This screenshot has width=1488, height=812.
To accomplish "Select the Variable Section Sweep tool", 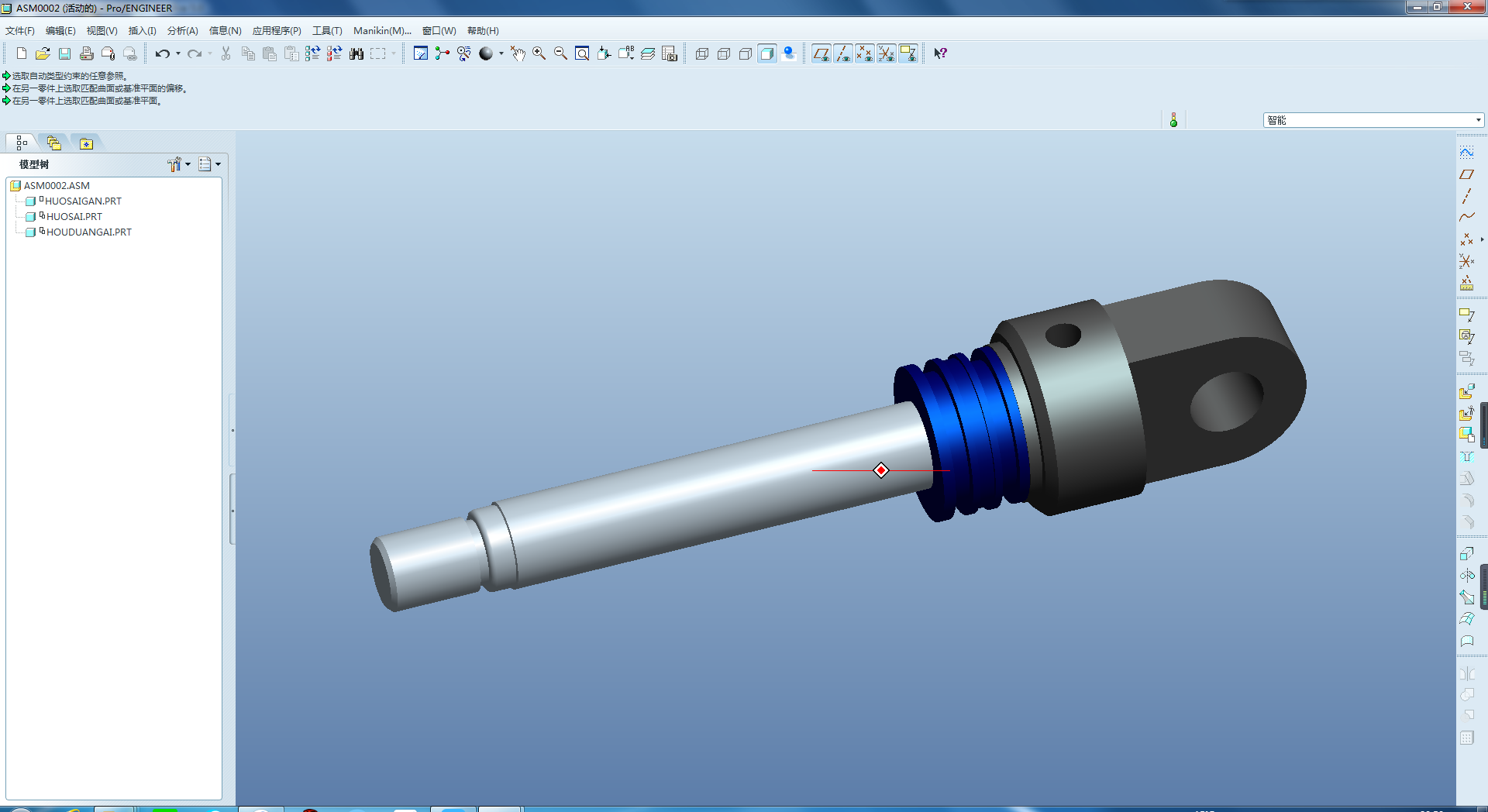I will 1467,597.
